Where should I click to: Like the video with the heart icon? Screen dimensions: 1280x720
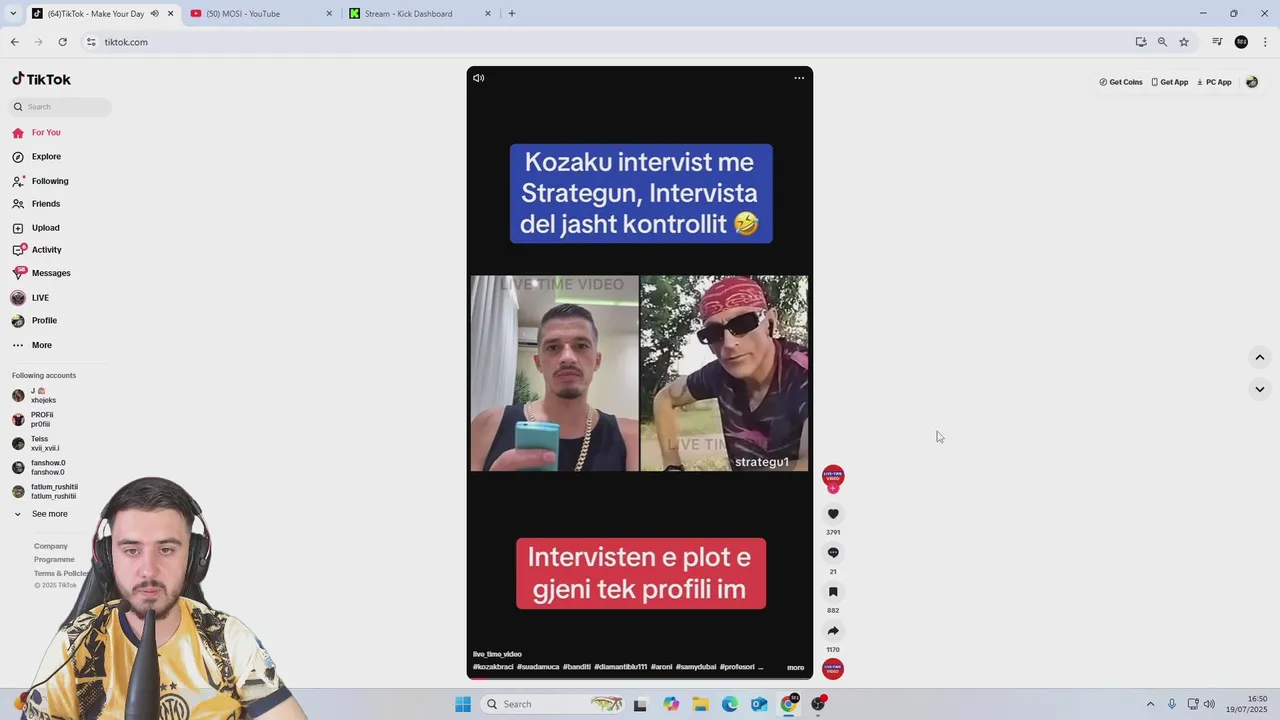pyautogui.click(x=833, y=514)
